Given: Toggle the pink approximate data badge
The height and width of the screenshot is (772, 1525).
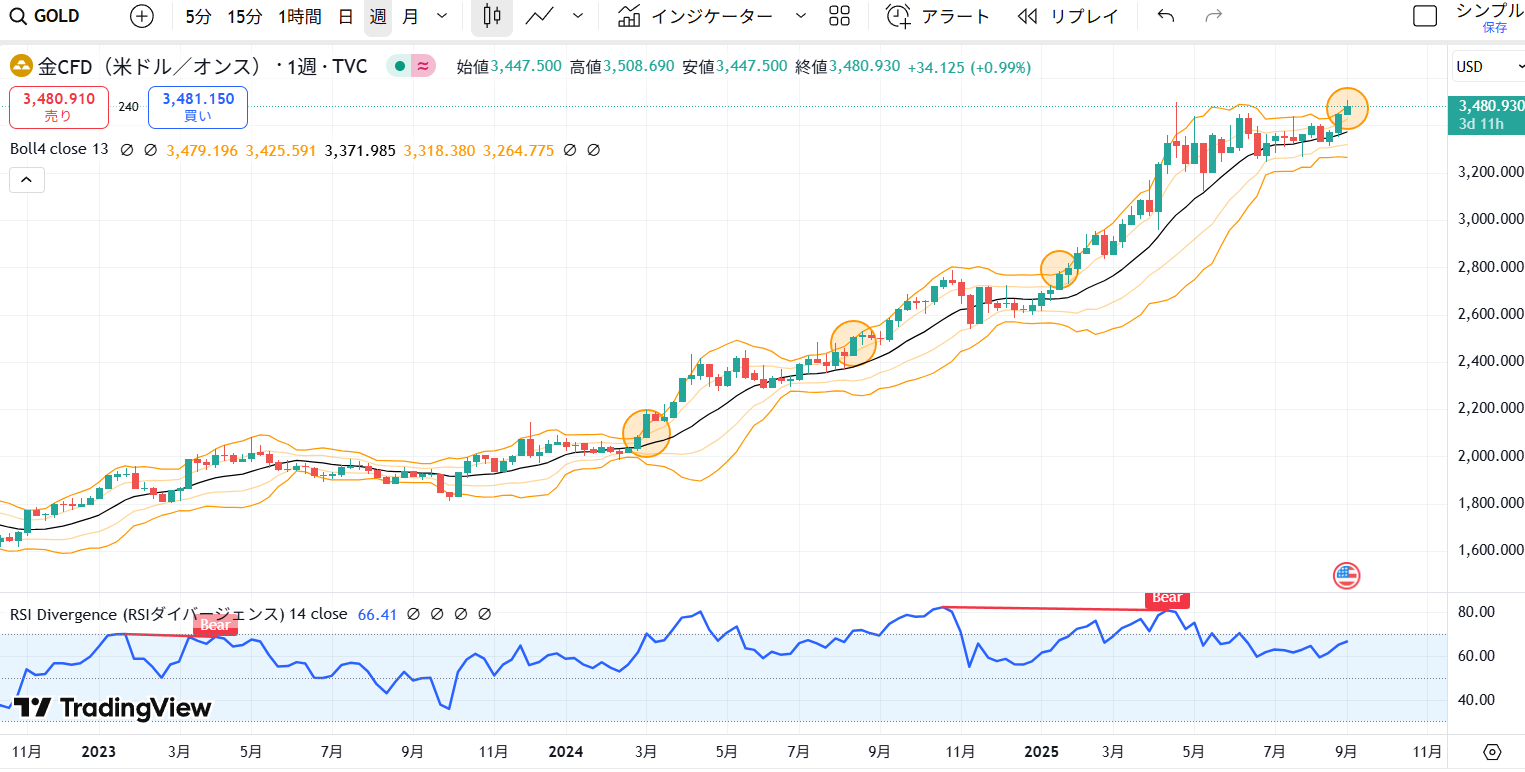Looking at the screenshot, I should 424,67.
